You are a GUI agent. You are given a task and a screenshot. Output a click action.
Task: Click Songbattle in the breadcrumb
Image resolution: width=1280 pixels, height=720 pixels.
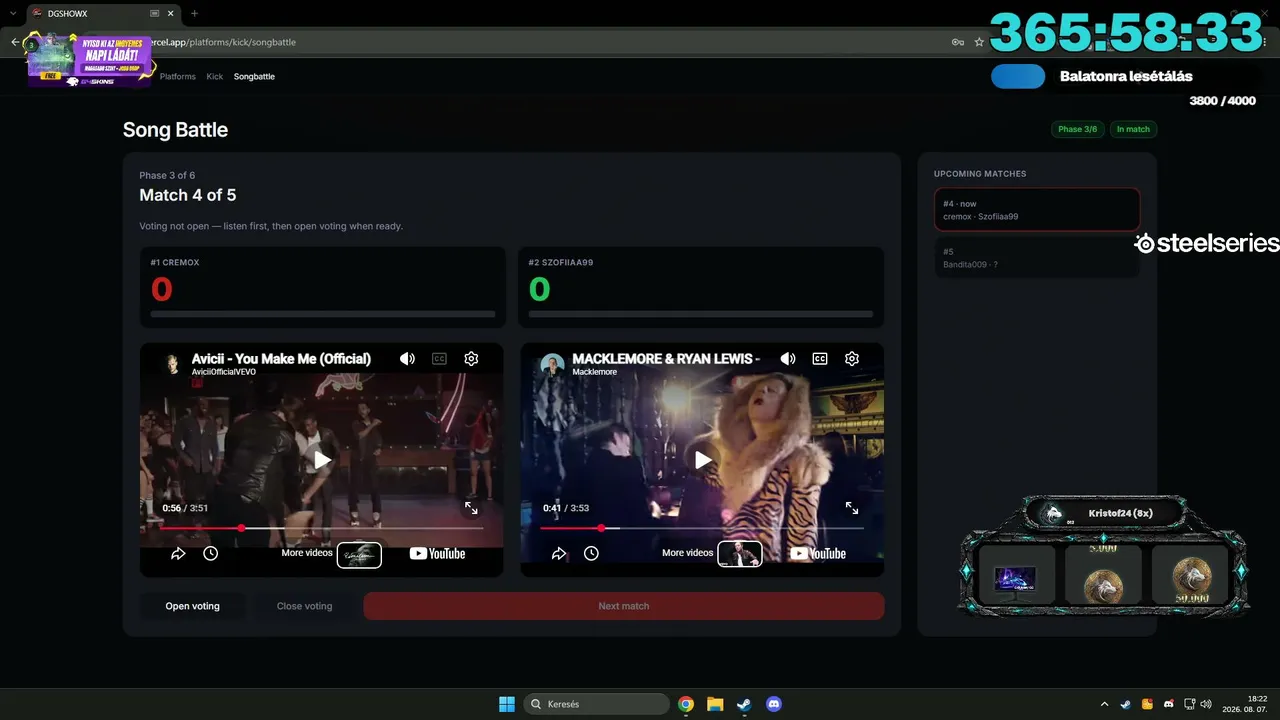tap(254, 76)
